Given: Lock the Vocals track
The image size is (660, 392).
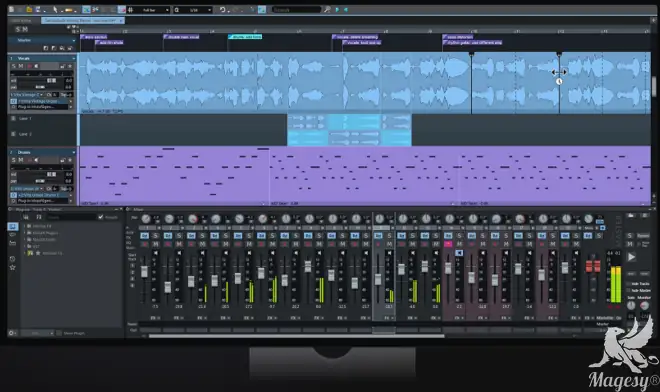Looking at the screenshot, I should (x=63, y=66).
